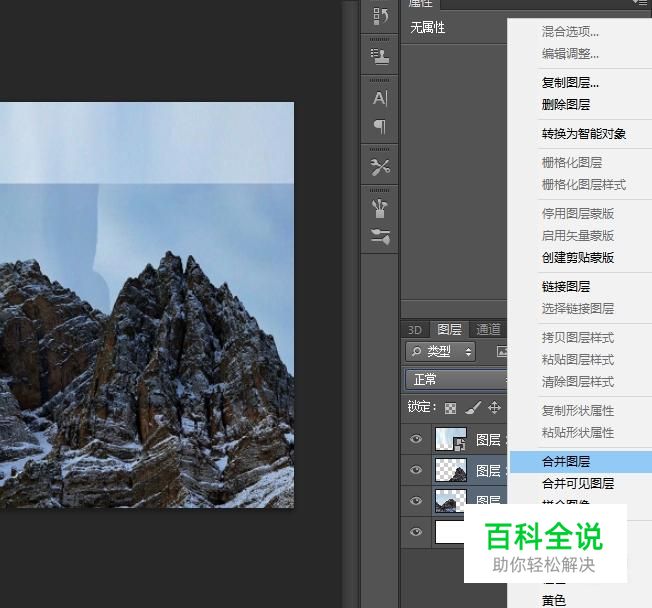Select the smart object sky layer thumbnail
The width and height of the screenshot is (652, 608).
[450, 439]
